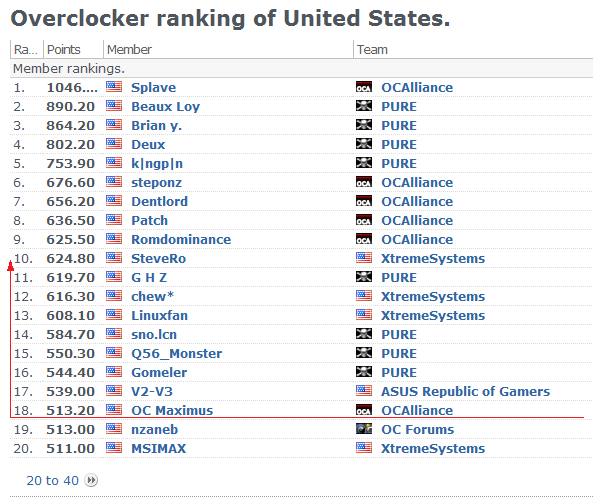Screen dimensions: 593x503
Task: Open the k|ngp|n member profile
Action: [157, 163]
